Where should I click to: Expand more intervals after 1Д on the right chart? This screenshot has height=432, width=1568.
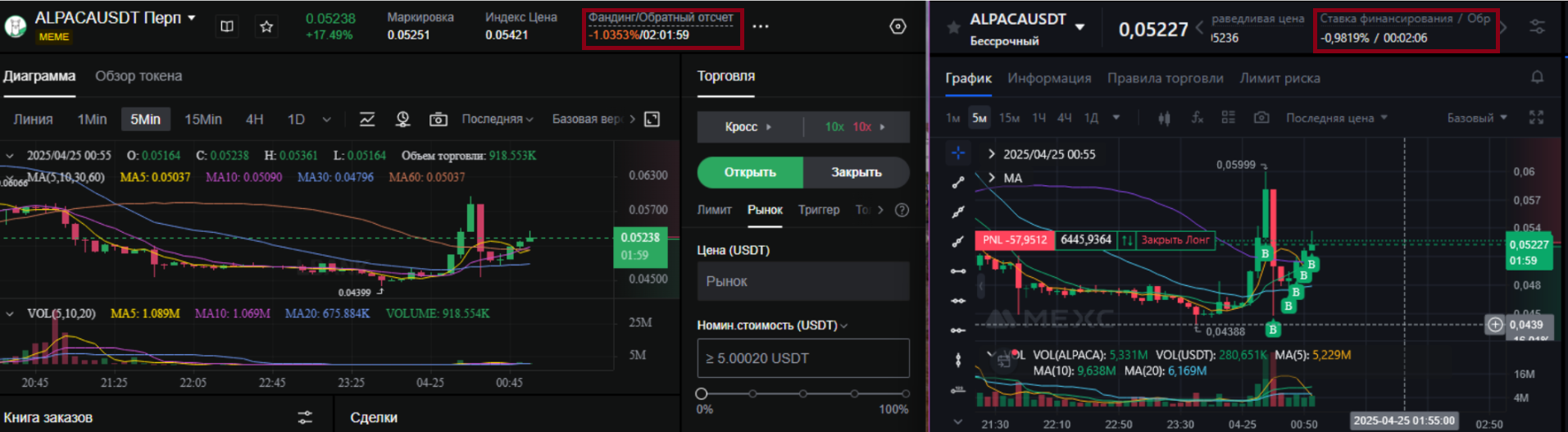click(x=1116, y=118)
